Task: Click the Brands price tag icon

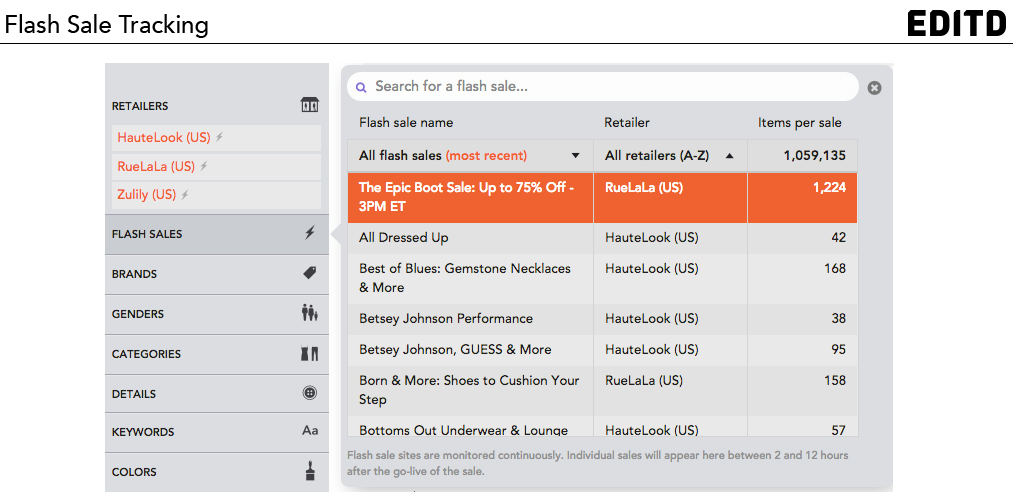Action: pyautogui.click(x=310, y=273)
